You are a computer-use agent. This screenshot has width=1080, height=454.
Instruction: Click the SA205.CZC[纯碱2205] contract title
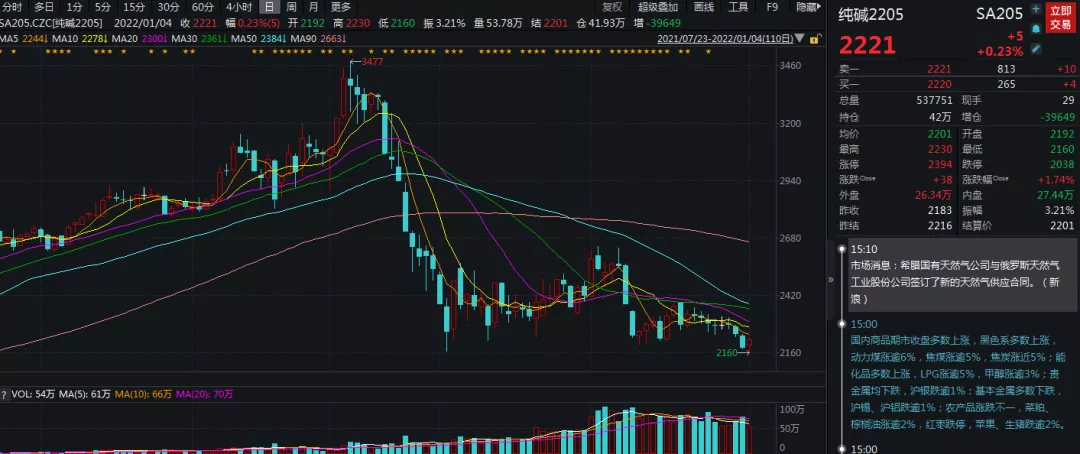(x=51, y=23)
